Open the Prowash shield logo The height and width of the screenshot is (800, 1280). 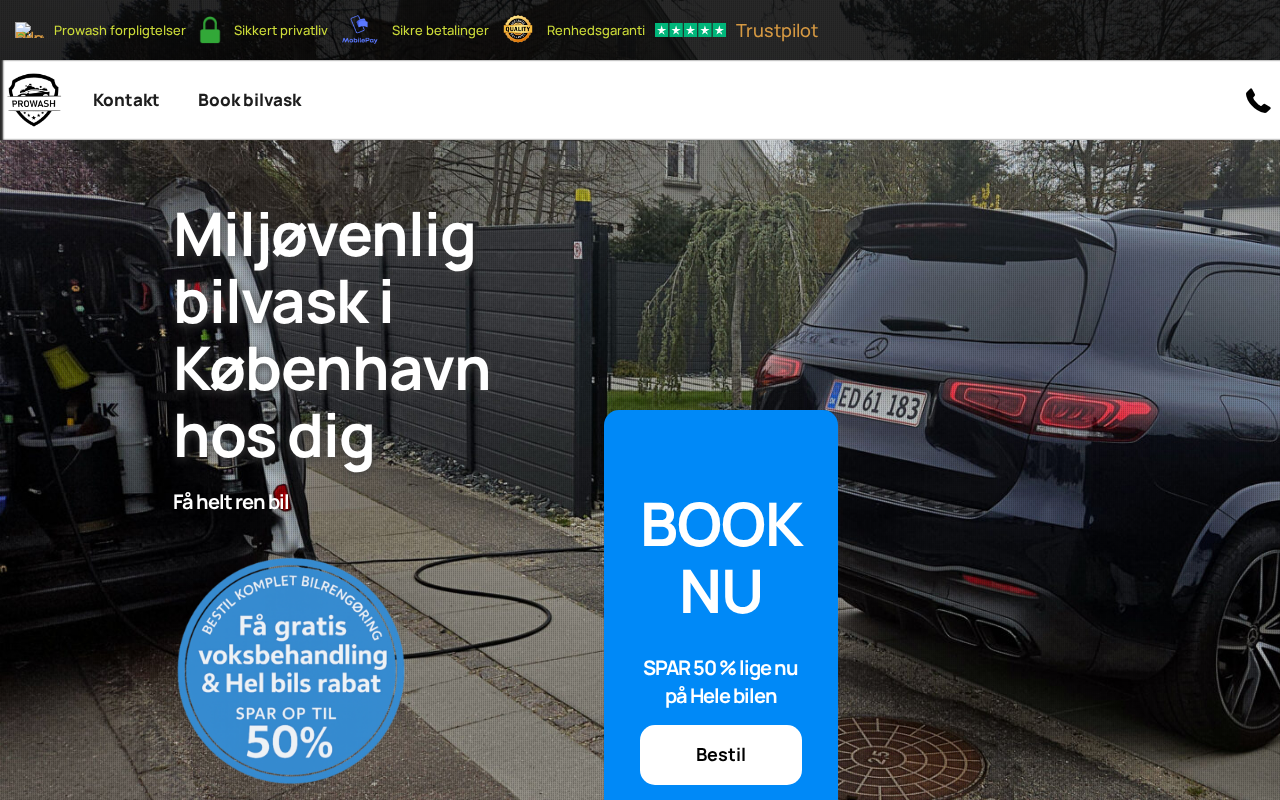[x=34, y=100]
